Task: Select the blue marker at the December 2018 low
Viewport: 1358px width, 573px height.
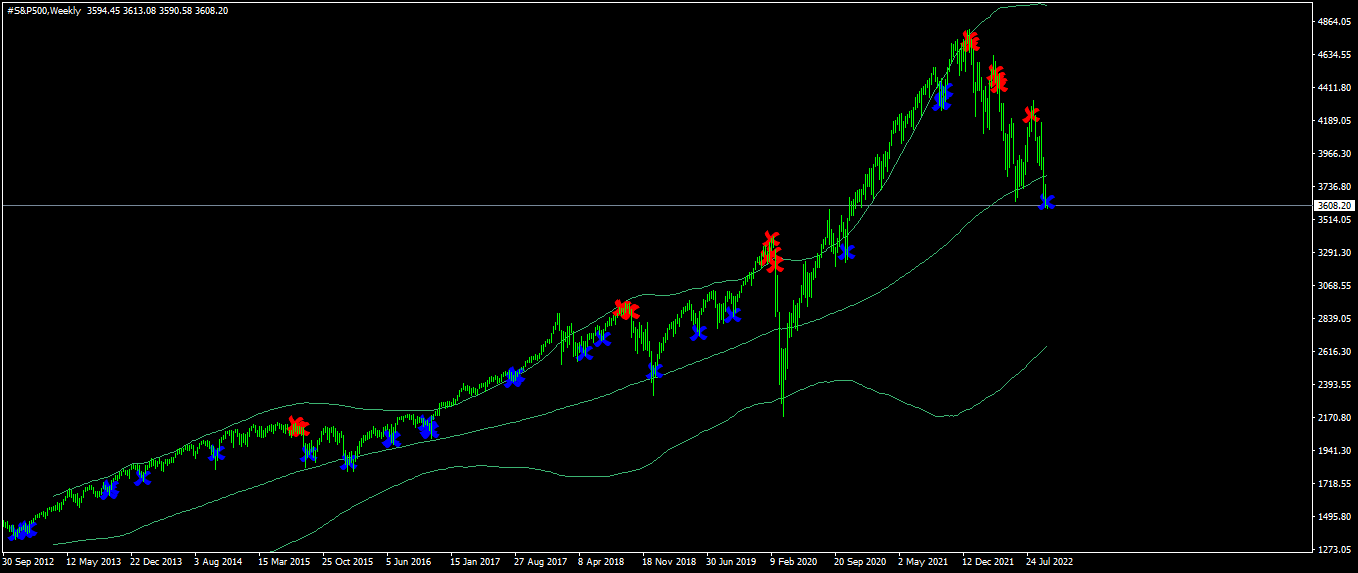Action: pos(655,371)
